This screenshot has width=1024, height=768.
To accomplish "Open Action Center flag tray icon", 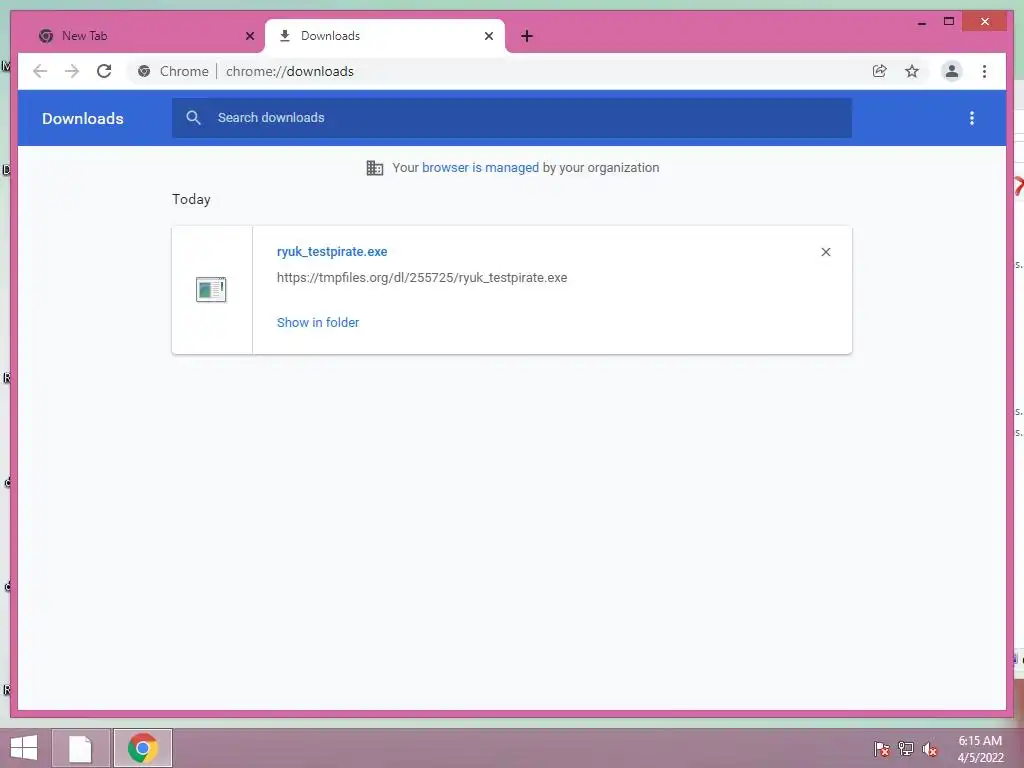I will point(882,748).
